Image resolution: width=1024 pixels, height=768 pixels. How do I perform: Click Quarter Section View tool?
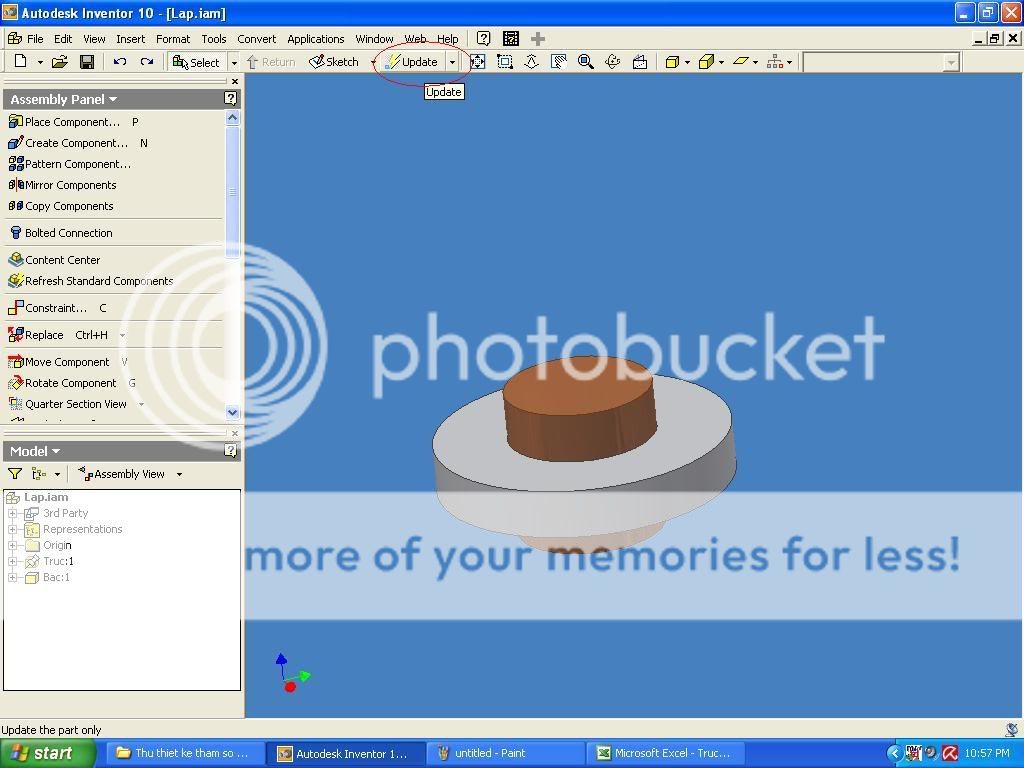pos(67,404)
